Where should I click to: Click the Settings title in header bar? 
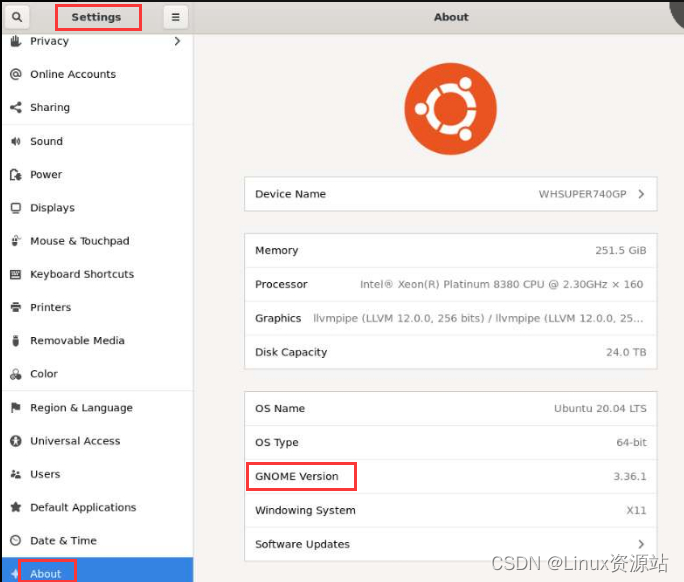pyautogui.click(x=96, y=17)
